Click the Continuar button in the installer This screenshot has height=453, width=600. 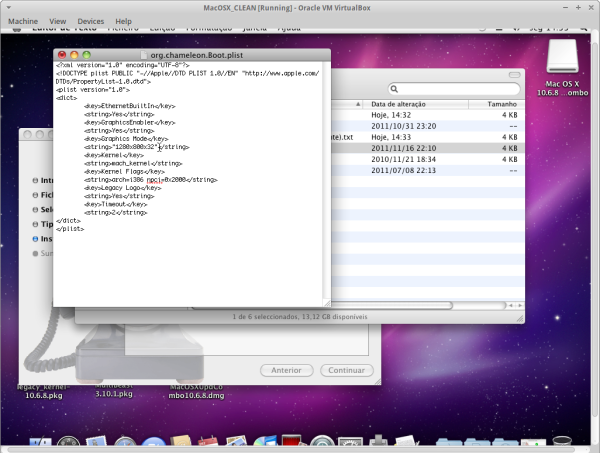coord(347,370)
